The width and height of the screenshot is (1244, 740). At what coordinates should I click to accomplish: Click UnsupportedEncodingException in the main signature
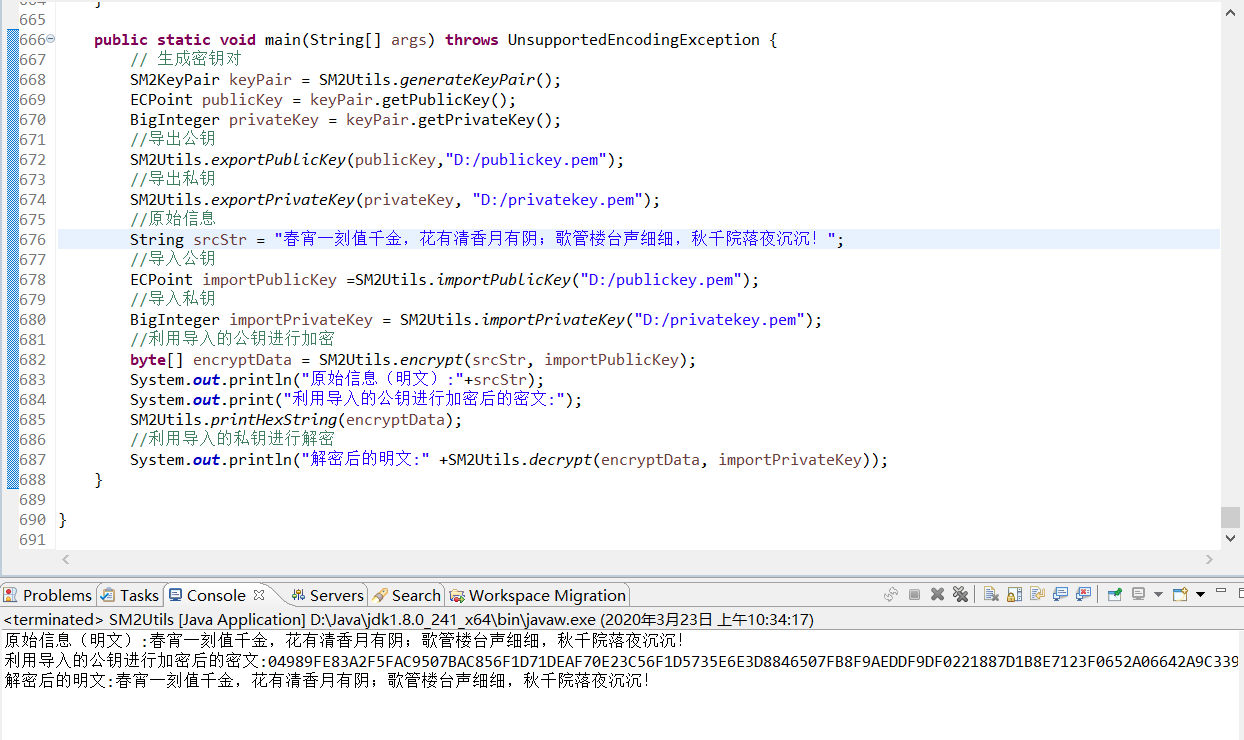tap(634, 40)
